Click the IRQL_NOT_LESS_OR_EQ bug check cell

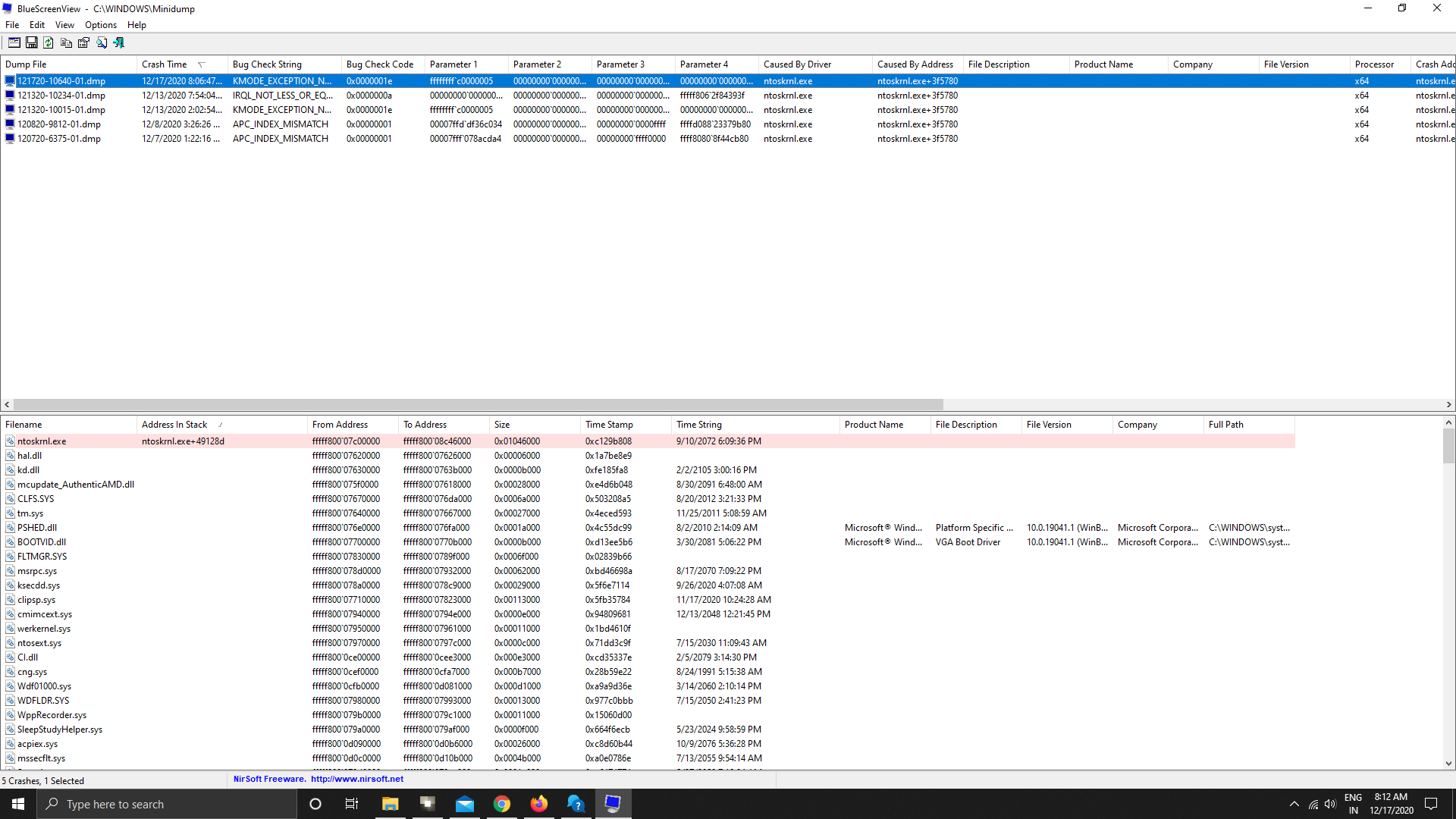(x=283, y=96)
